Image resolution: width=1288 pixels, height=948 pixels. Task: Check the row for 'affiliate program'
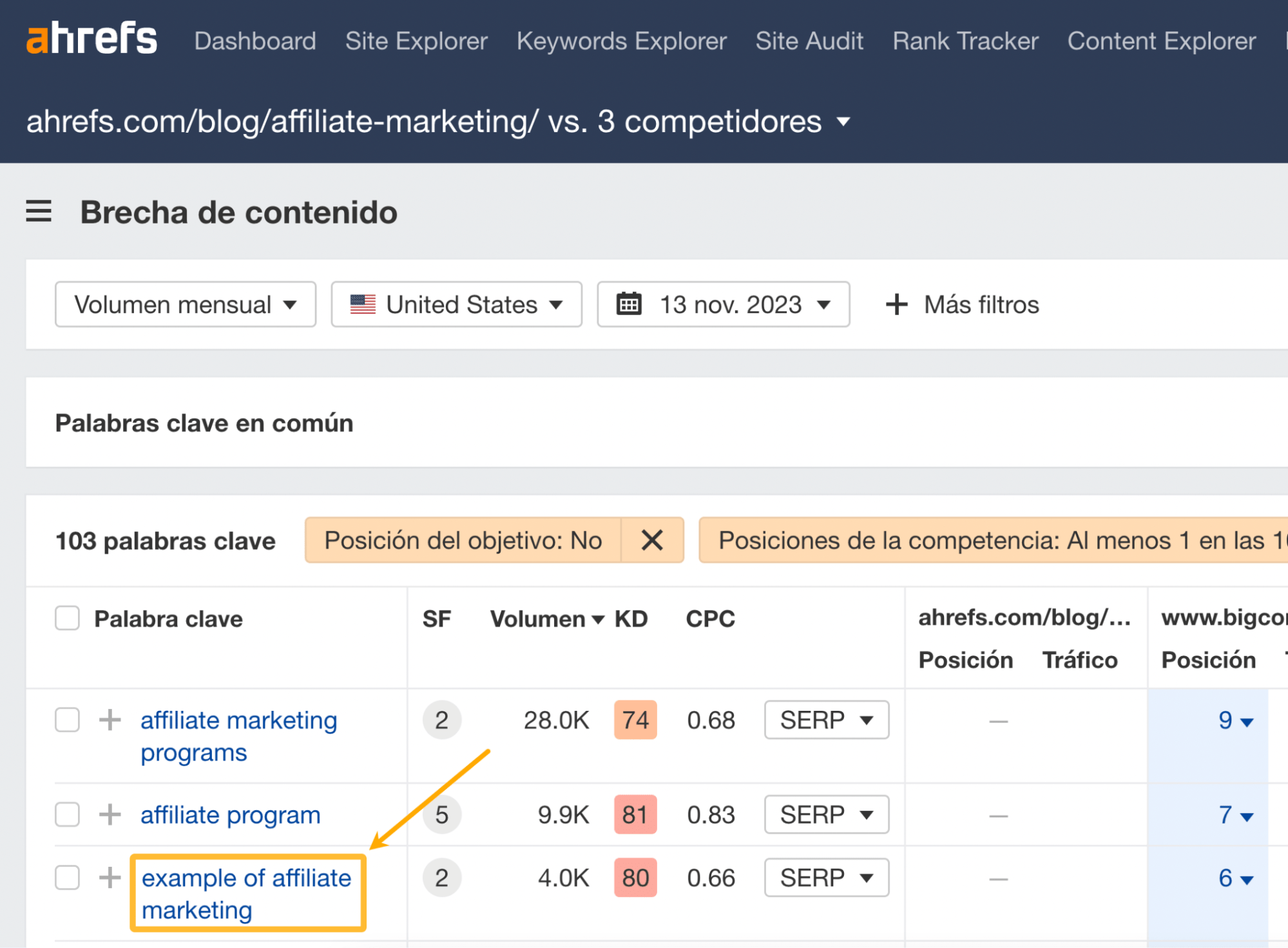pos(67,814)
